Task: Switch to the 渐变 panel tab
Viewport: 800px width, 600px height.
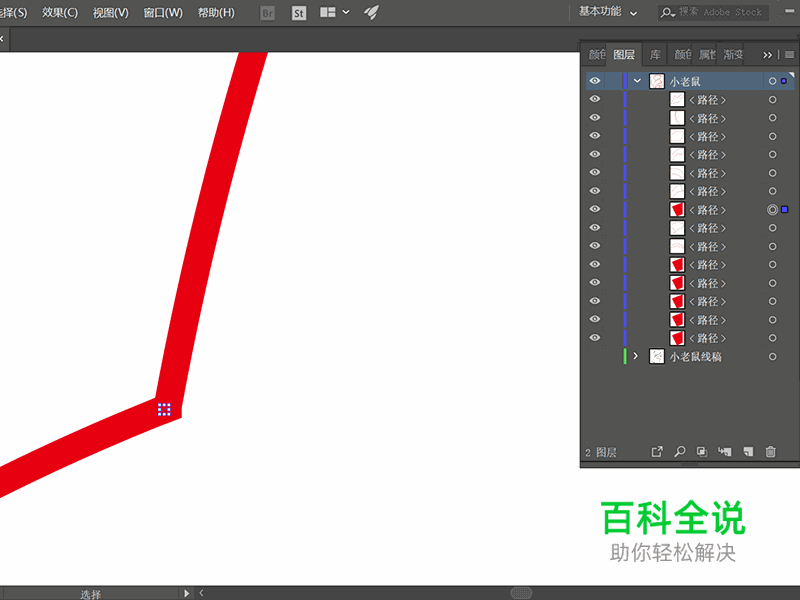Action: tap(733, 55)
